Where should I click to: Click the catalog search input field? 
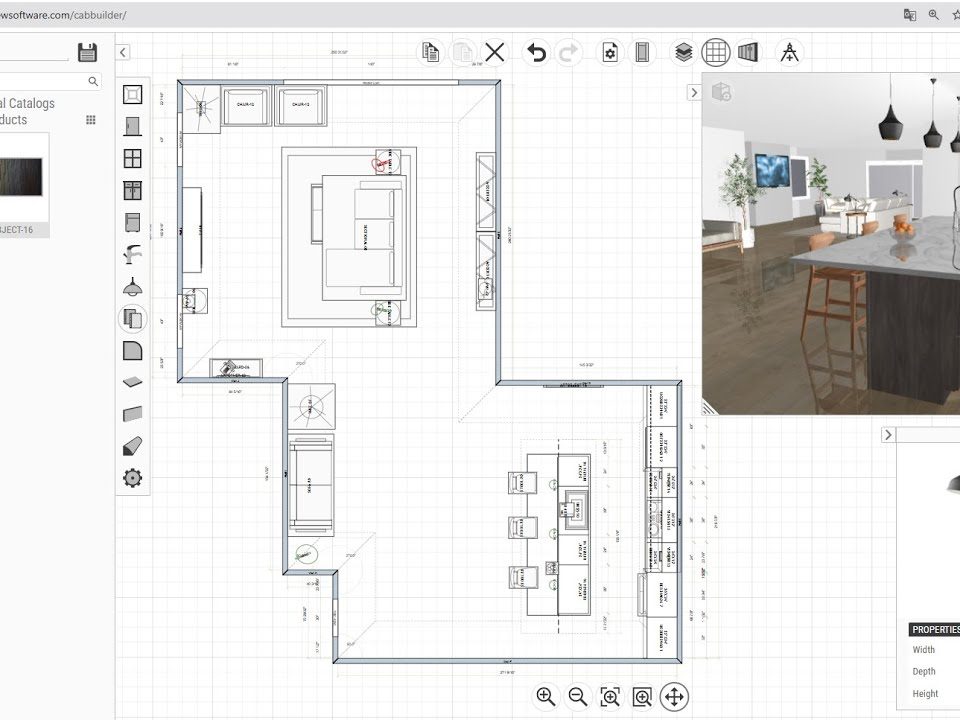[x=43, y=82]
